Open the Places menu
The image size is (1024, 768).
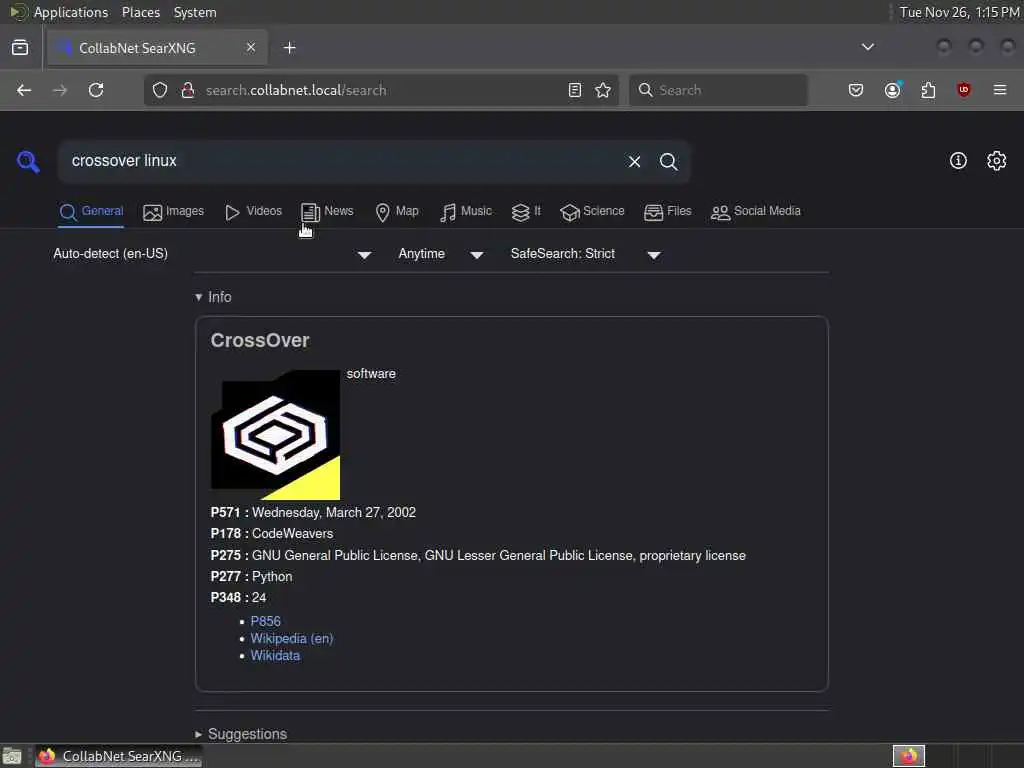pyautogui.click(x=140, y=12)
